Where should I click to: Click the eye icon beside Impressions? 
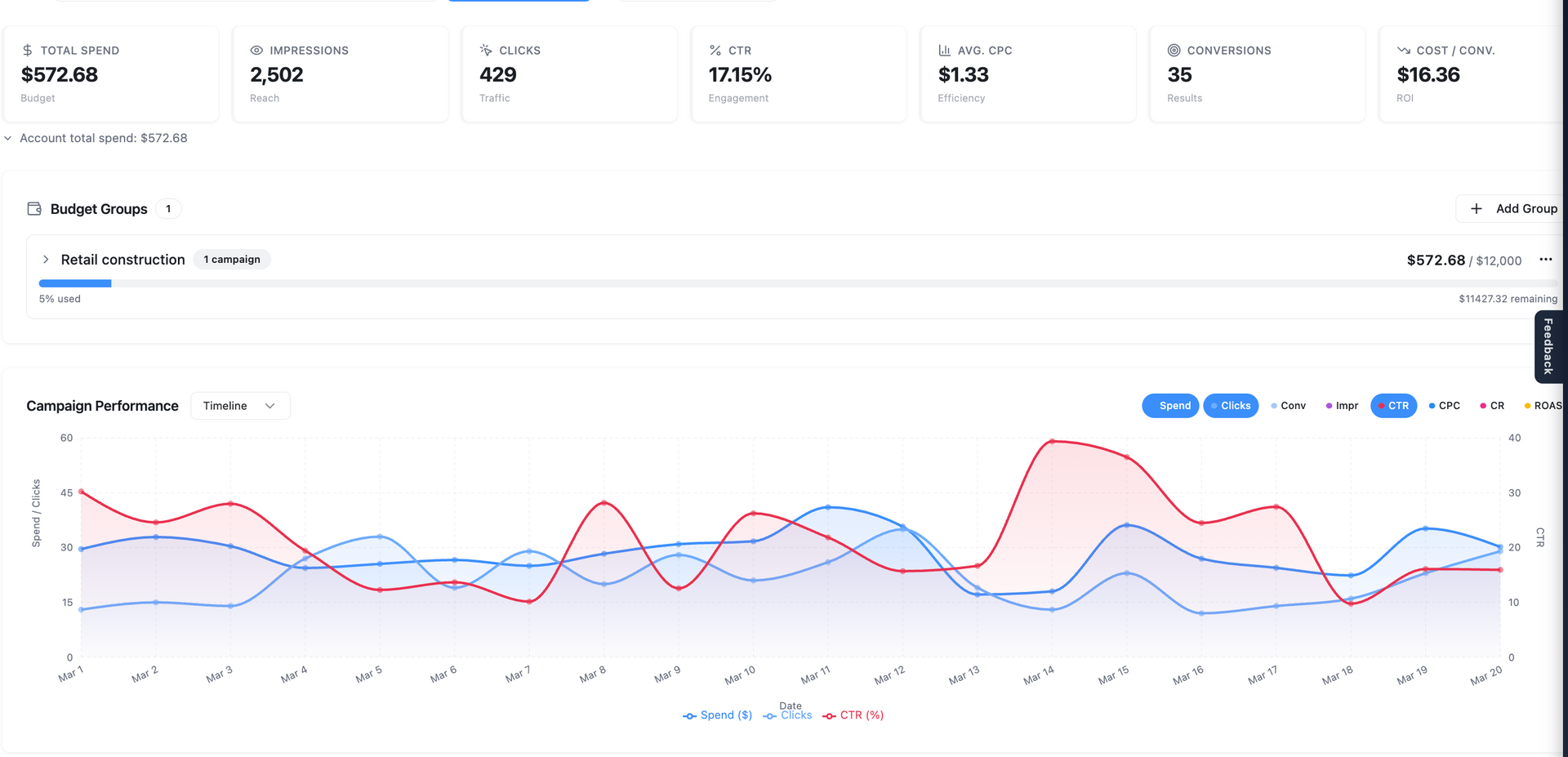(x=256, y=51)
